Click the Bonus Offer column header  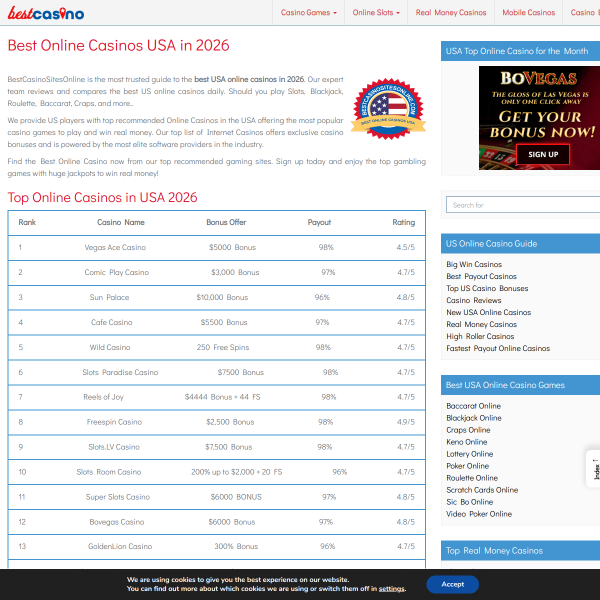click(x=226, y=222)
